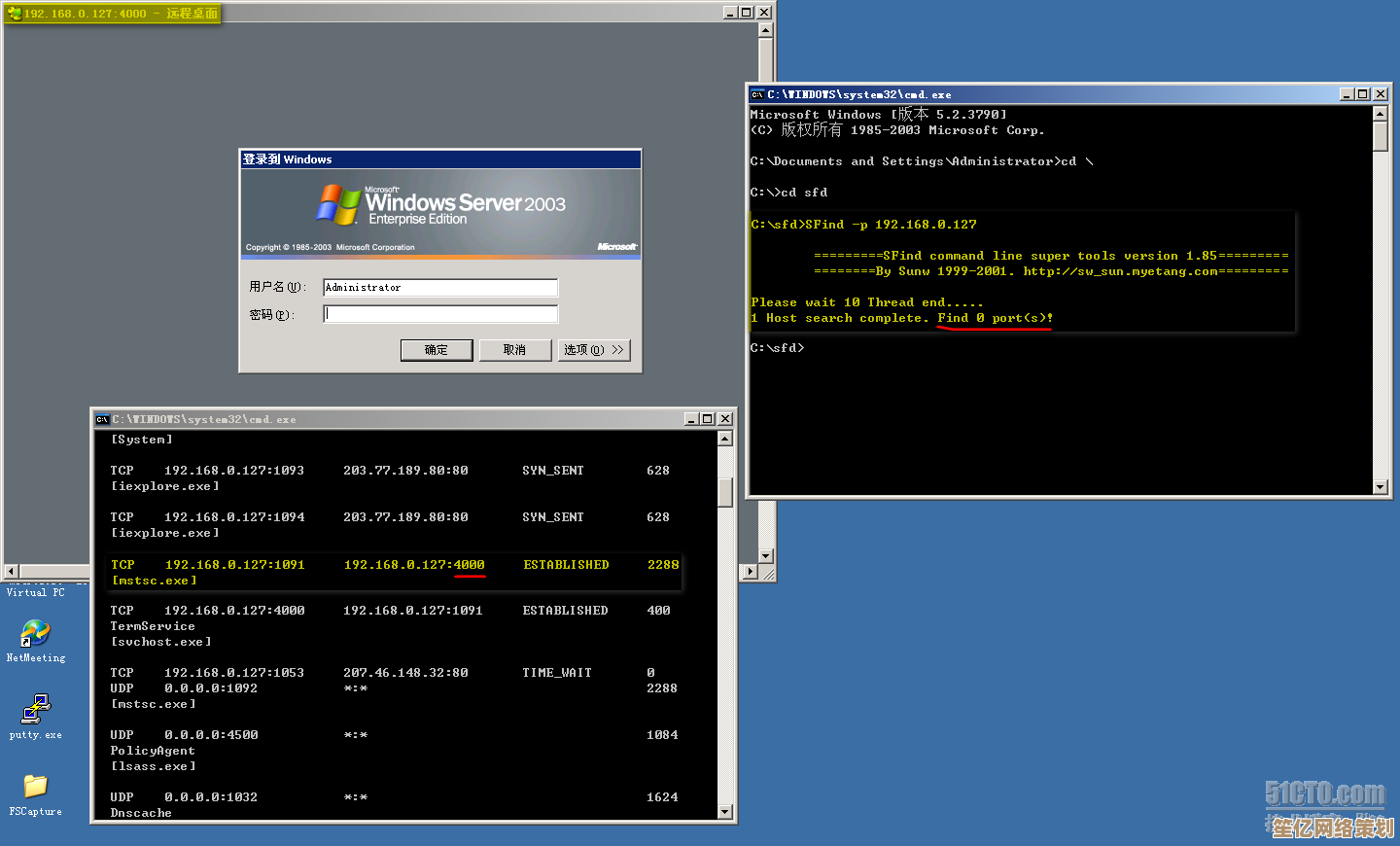This screenshot has width=1400, height=846.
Task: Click the cmd icon in upper-right console title bar
Action: tap(757, 94)
